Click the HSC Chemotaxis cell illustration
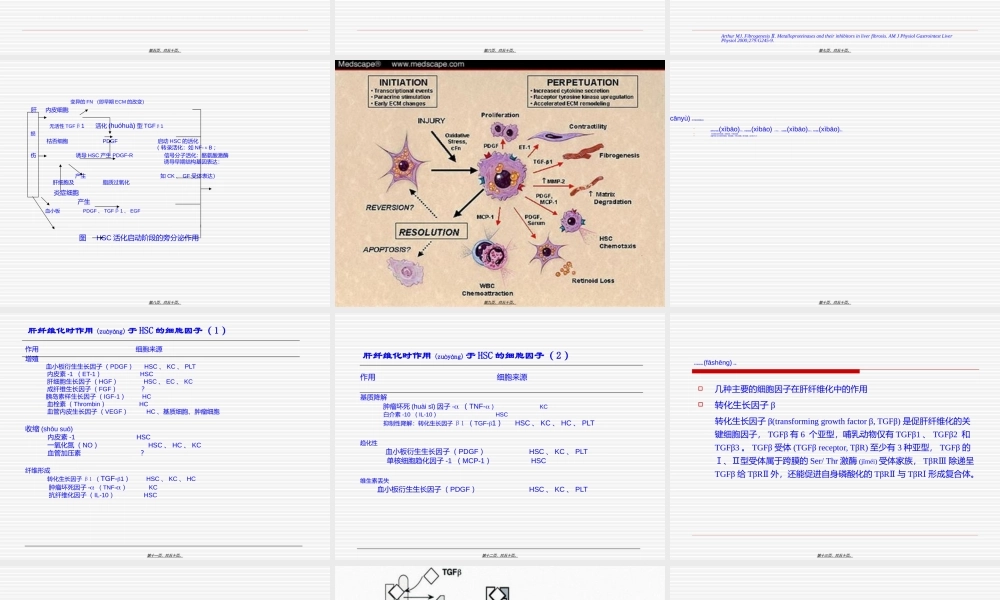This screenshot has height=600, width=1000. 575,225
